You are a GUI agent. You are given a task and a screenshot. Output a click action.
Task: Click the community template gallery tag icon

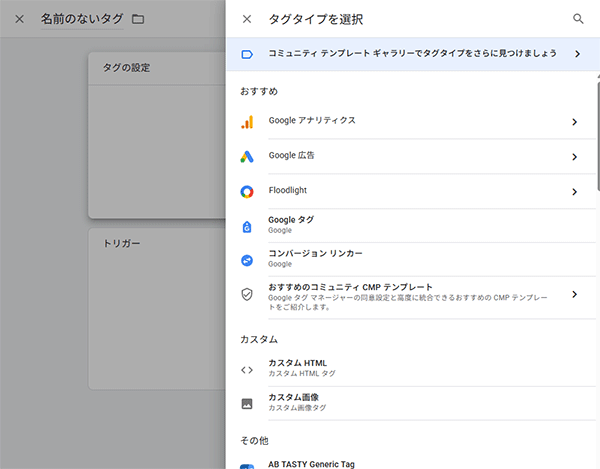(x=247, y=54)
